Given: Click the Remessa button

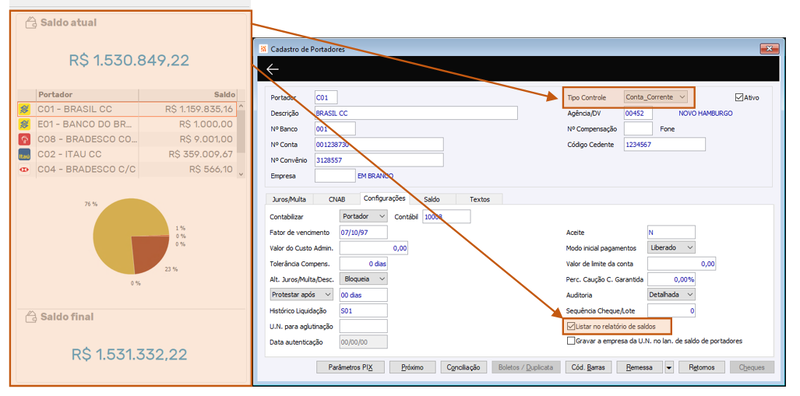Looking at the screenshot, I should (x=640, y=367).
